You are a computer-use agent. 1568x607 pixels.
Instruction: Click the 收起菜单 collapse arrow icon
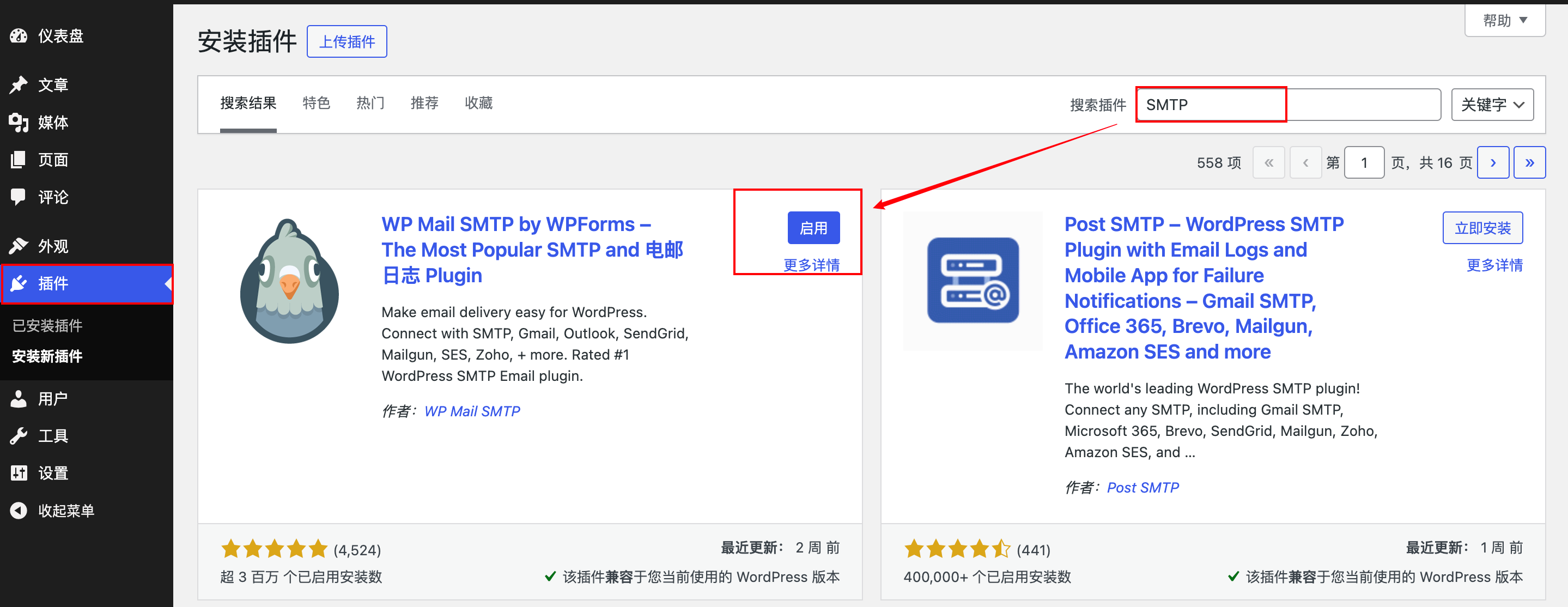19,510
